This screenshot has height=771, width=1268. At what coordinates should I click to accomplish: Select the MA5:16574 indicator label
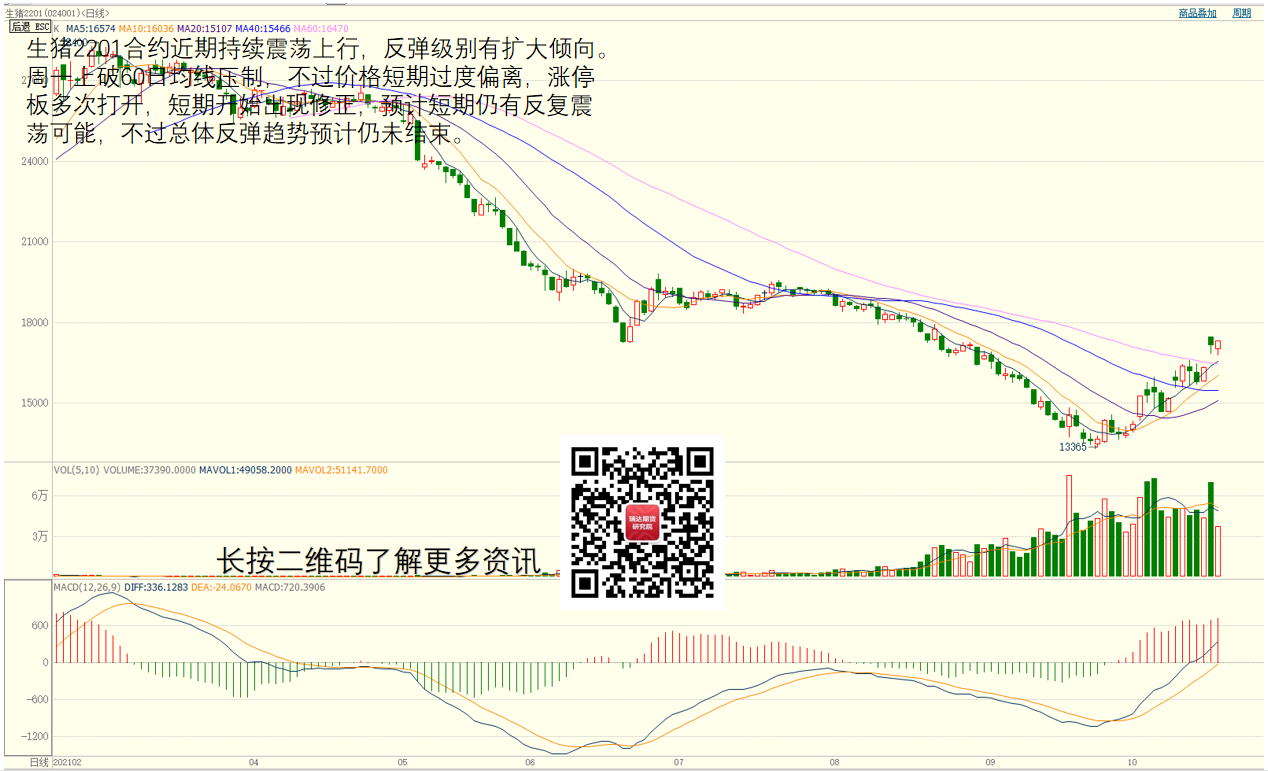pos(91,29)
